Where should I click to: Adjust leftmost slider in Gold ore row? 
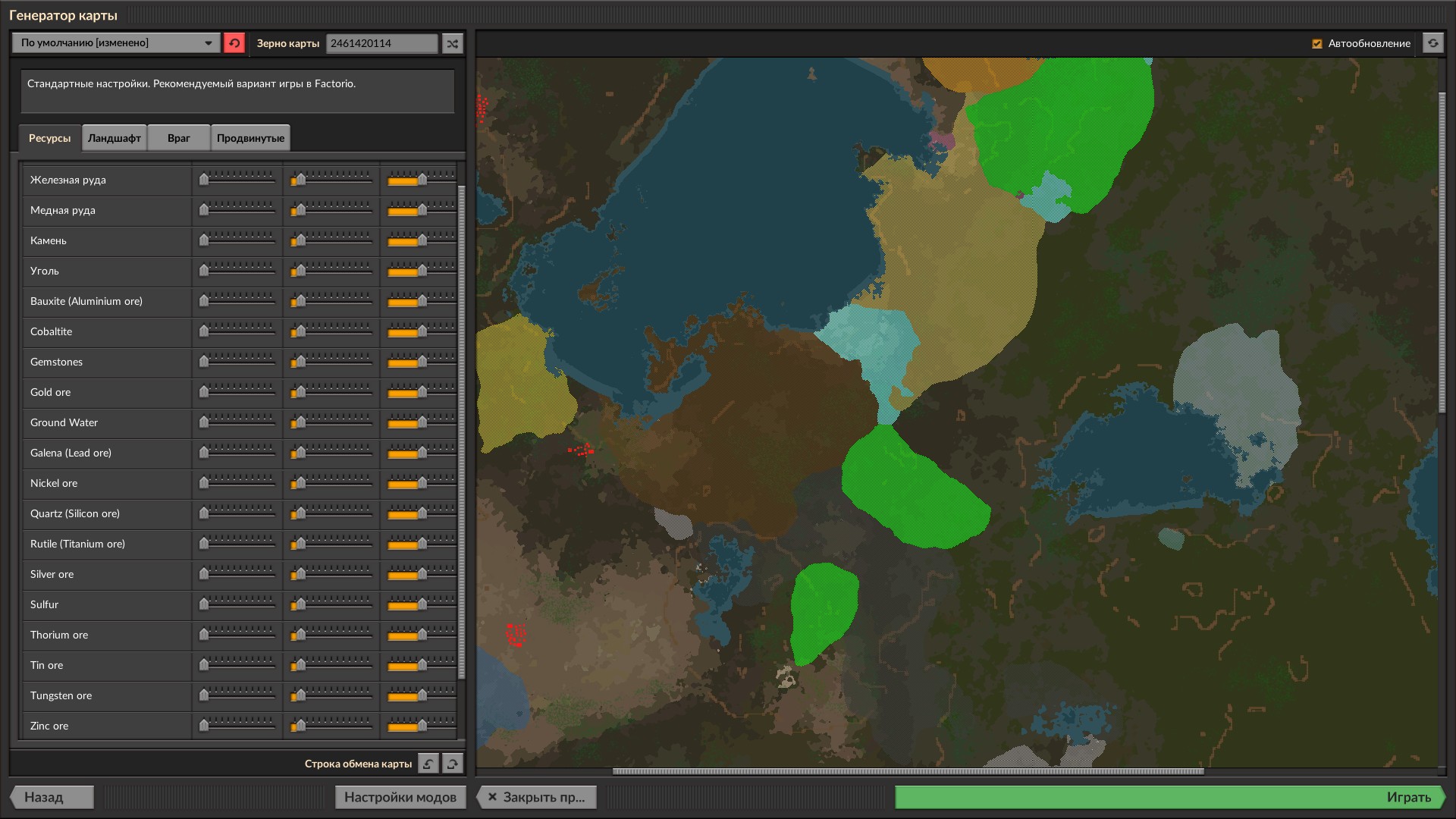coord(237,392)
